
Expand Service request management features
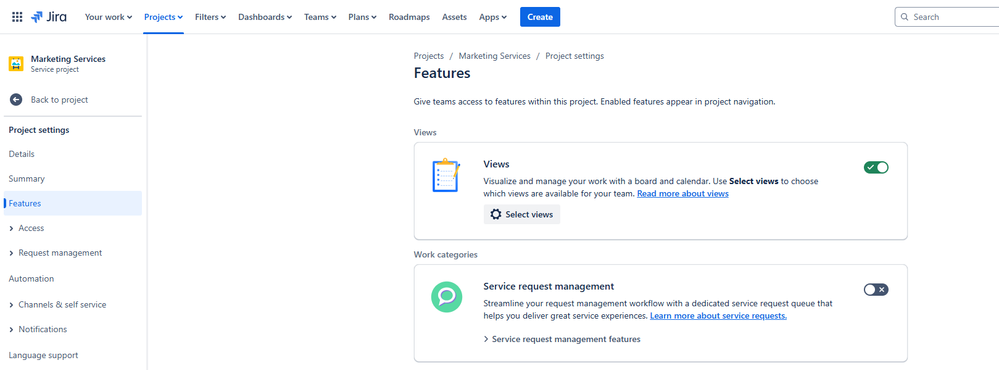click(562, 339)
